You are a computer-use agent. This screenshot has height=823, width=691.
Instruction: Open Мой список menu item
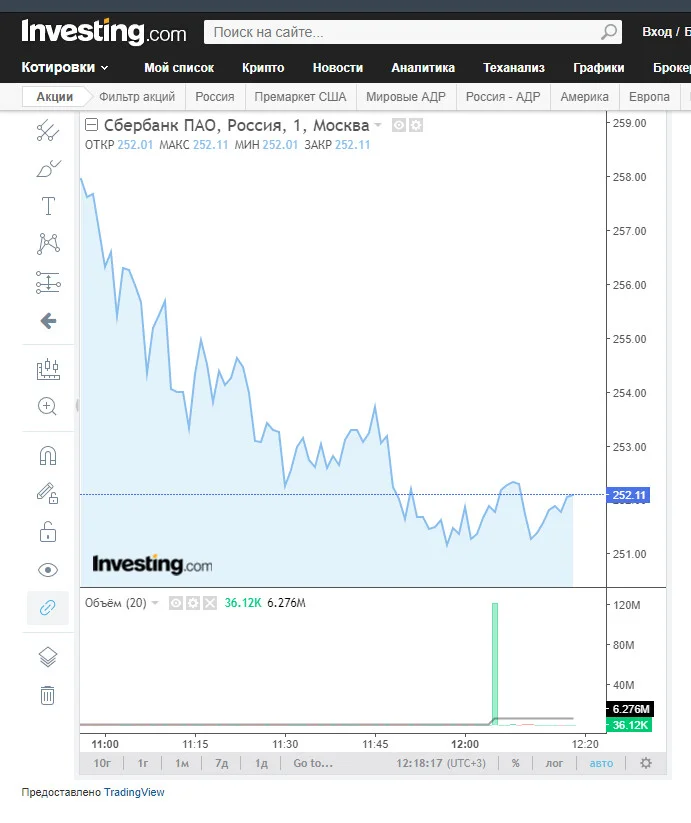179,68
